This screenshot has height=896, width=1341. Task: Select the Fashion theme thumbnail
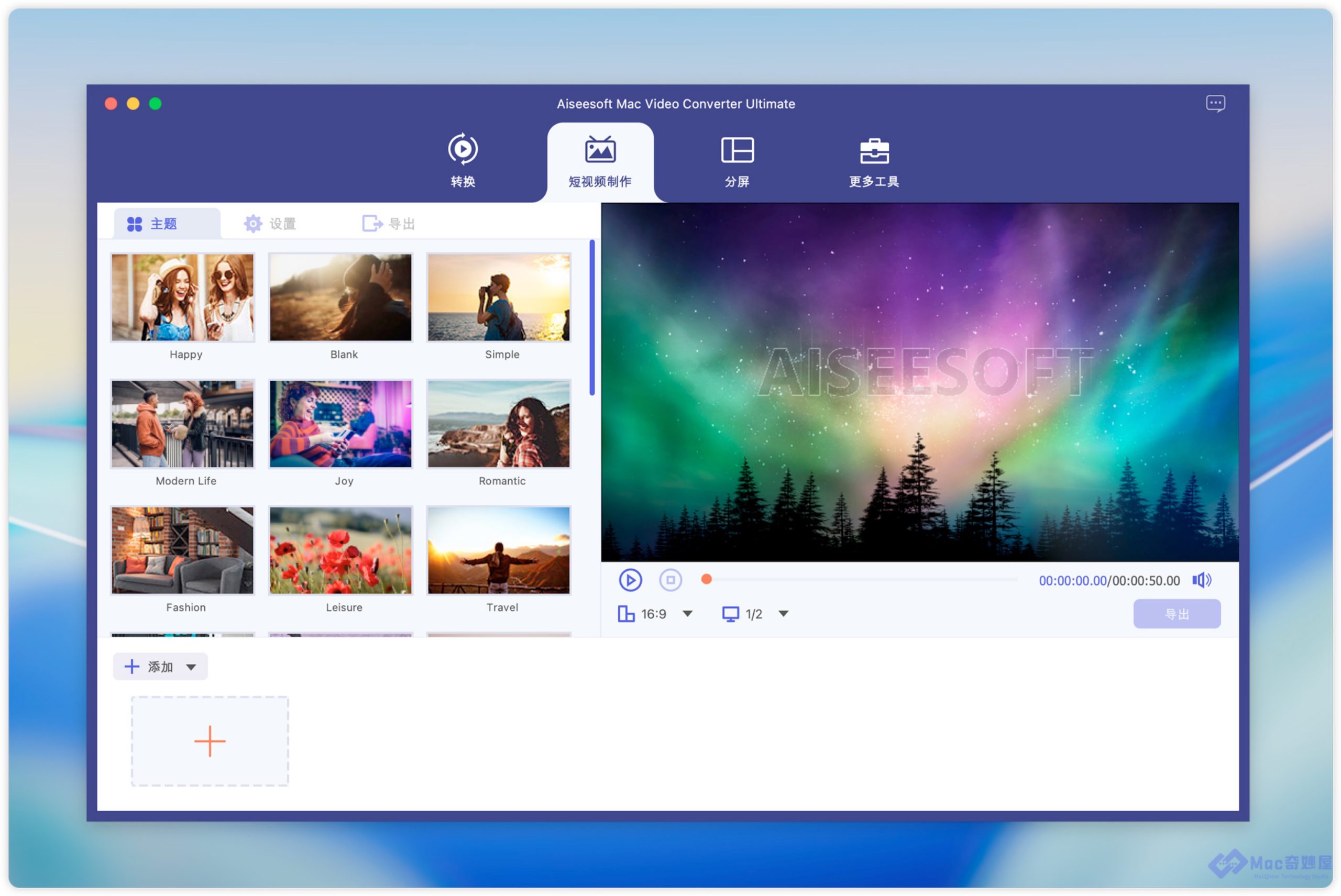click(182, 550)
